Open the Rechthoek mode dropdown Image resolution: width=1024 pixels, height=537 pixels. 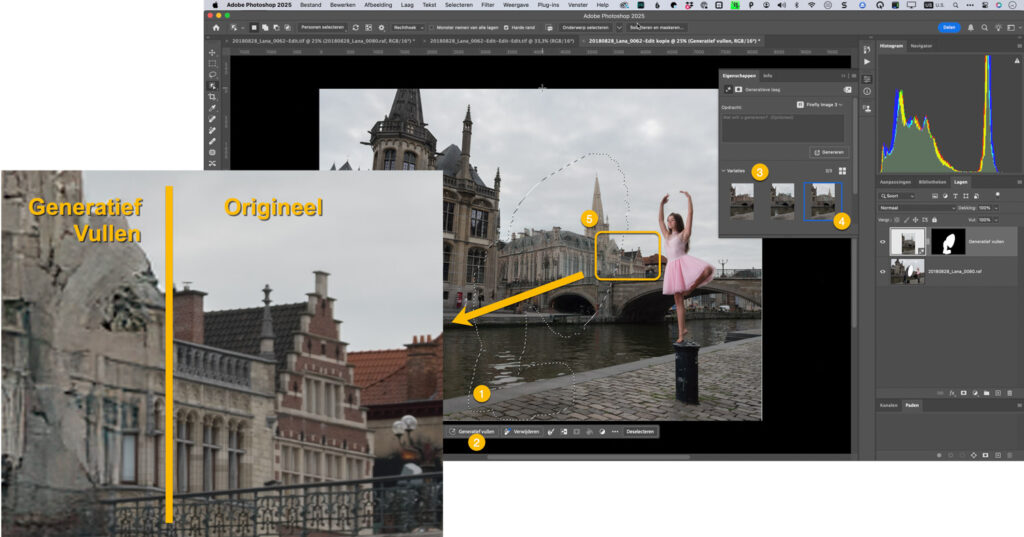409,27
